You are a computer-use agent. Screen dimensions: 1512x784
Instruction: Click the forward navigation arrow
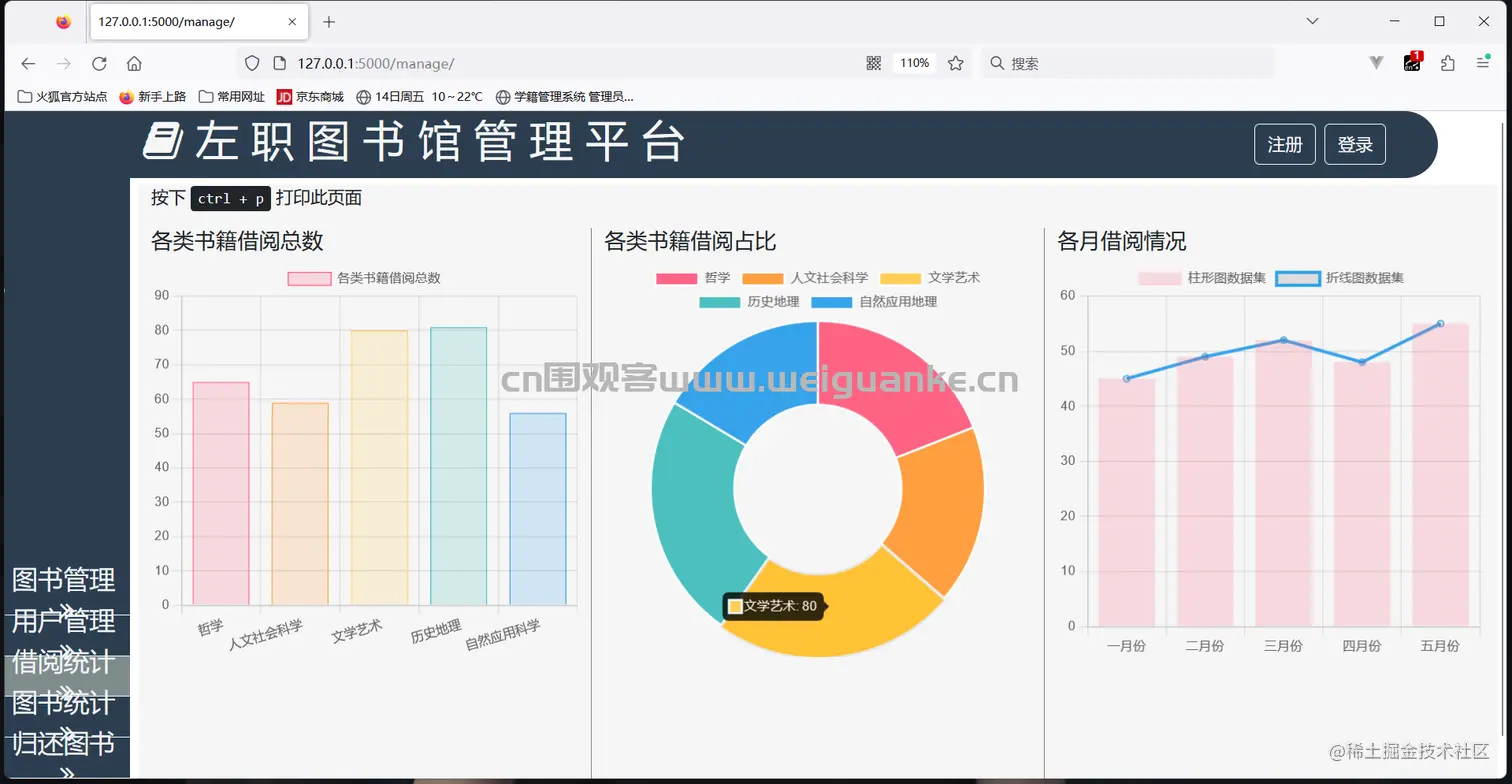coord(64,63)
